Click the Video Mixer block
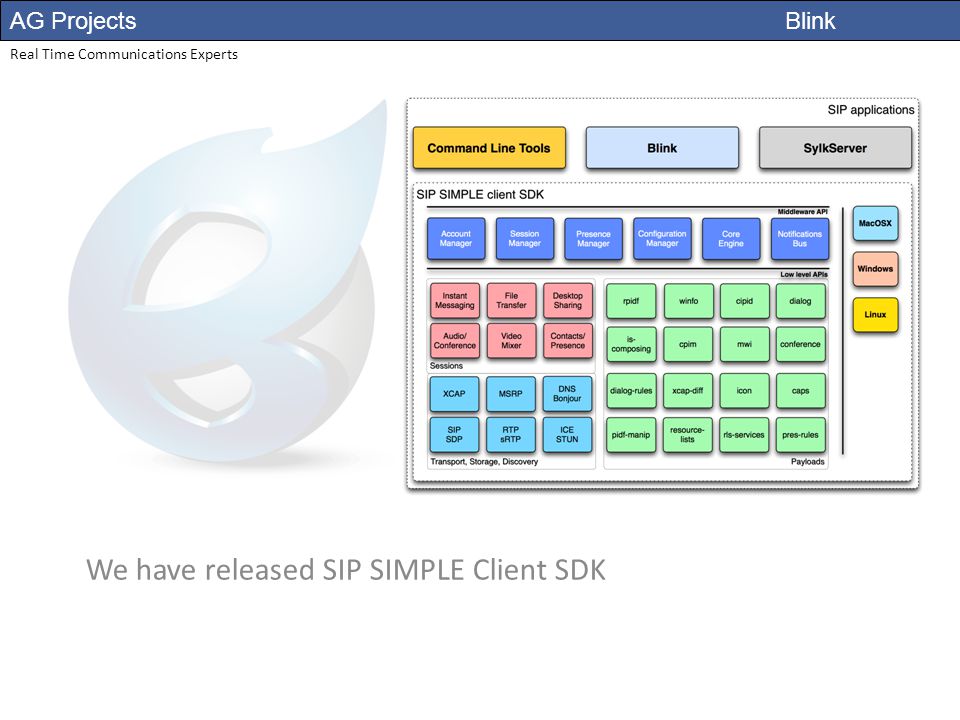 click(x=511, y=340)
